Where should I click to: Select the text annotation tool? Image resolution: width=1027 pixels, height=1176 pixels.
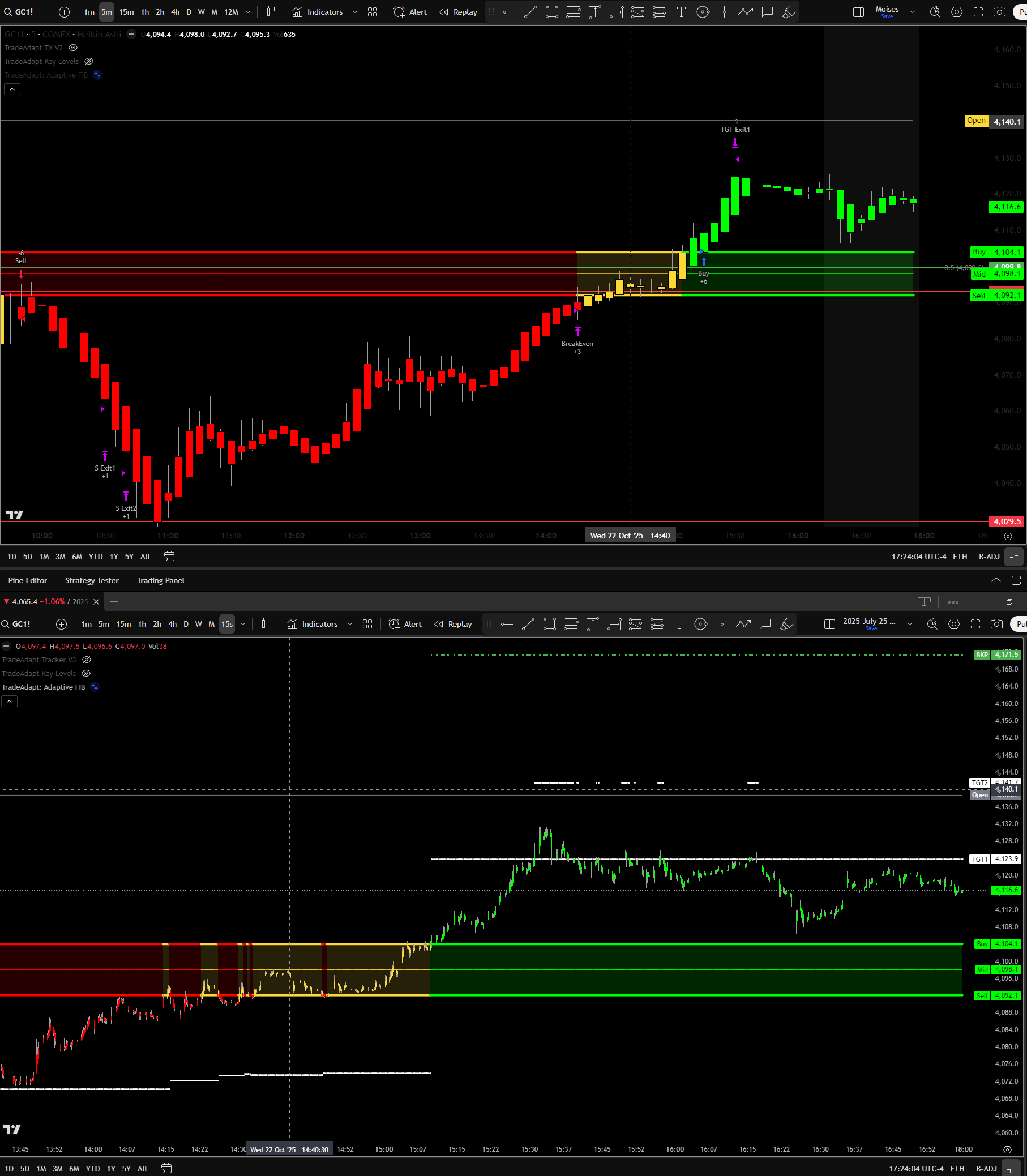click(x=682, y=11)
